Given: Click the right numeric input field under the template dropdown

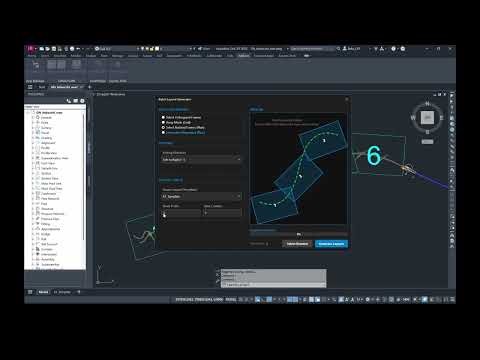Looking at the screenshot, I should tap(222, 213).
